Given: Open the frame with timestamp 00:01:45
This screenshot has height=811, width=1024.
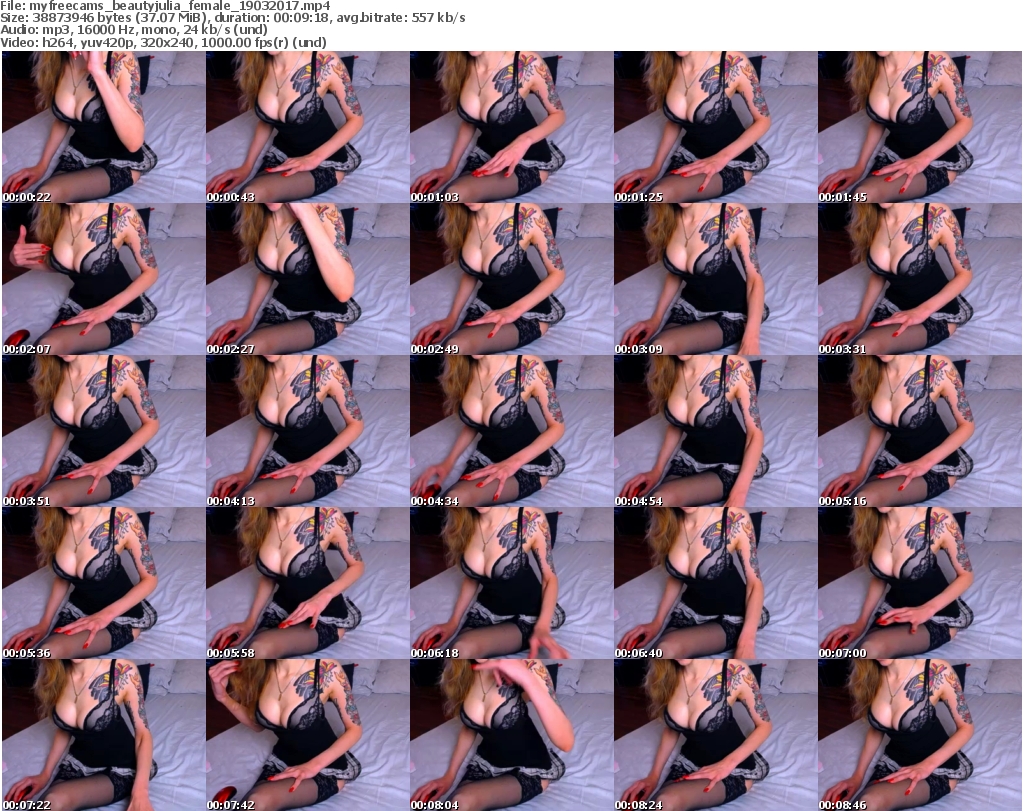Looking at the screenshot, I should [920, 127].
